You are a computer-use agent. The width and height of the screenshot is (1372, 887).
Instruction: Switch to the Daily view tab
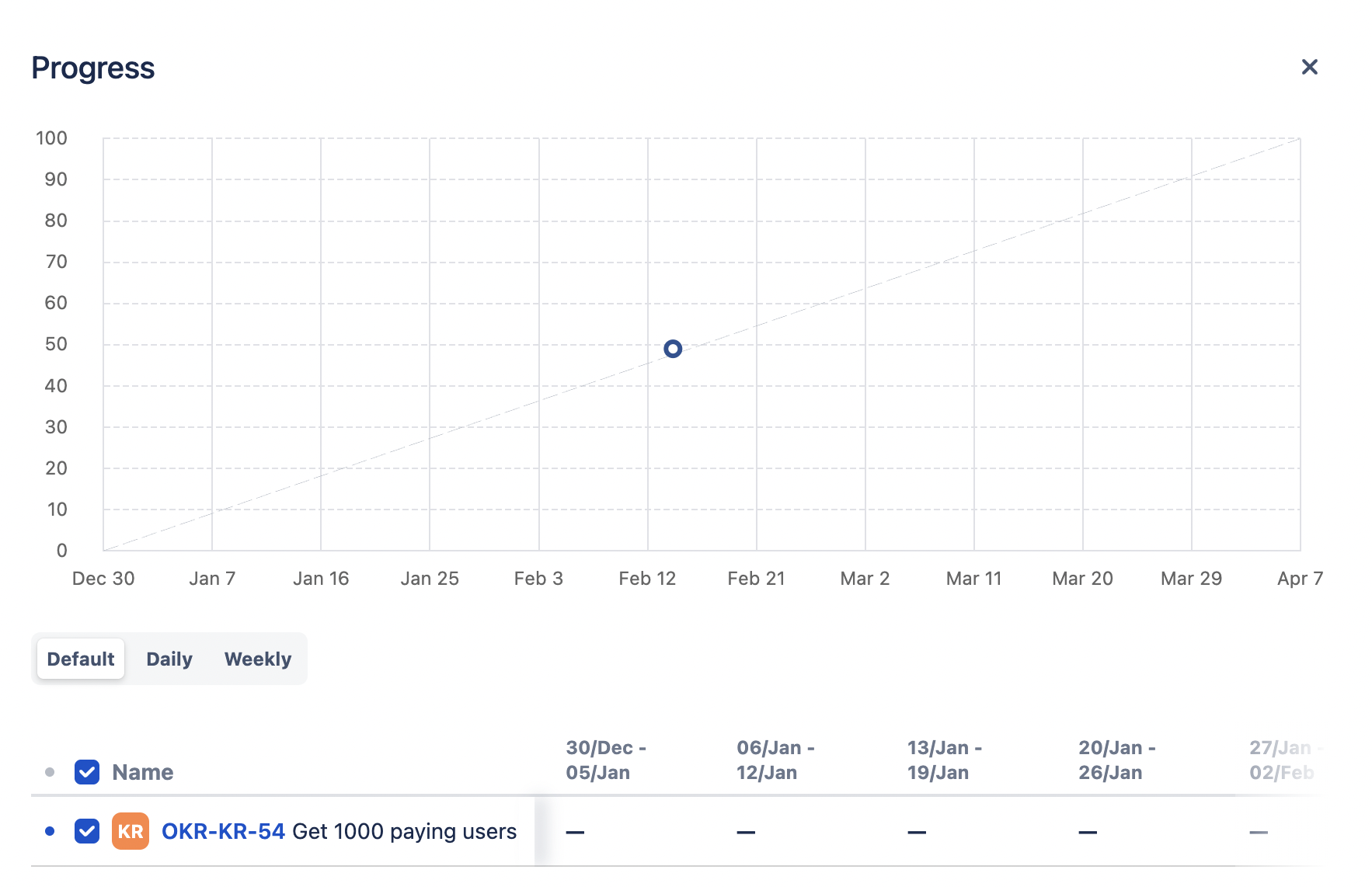169,659
